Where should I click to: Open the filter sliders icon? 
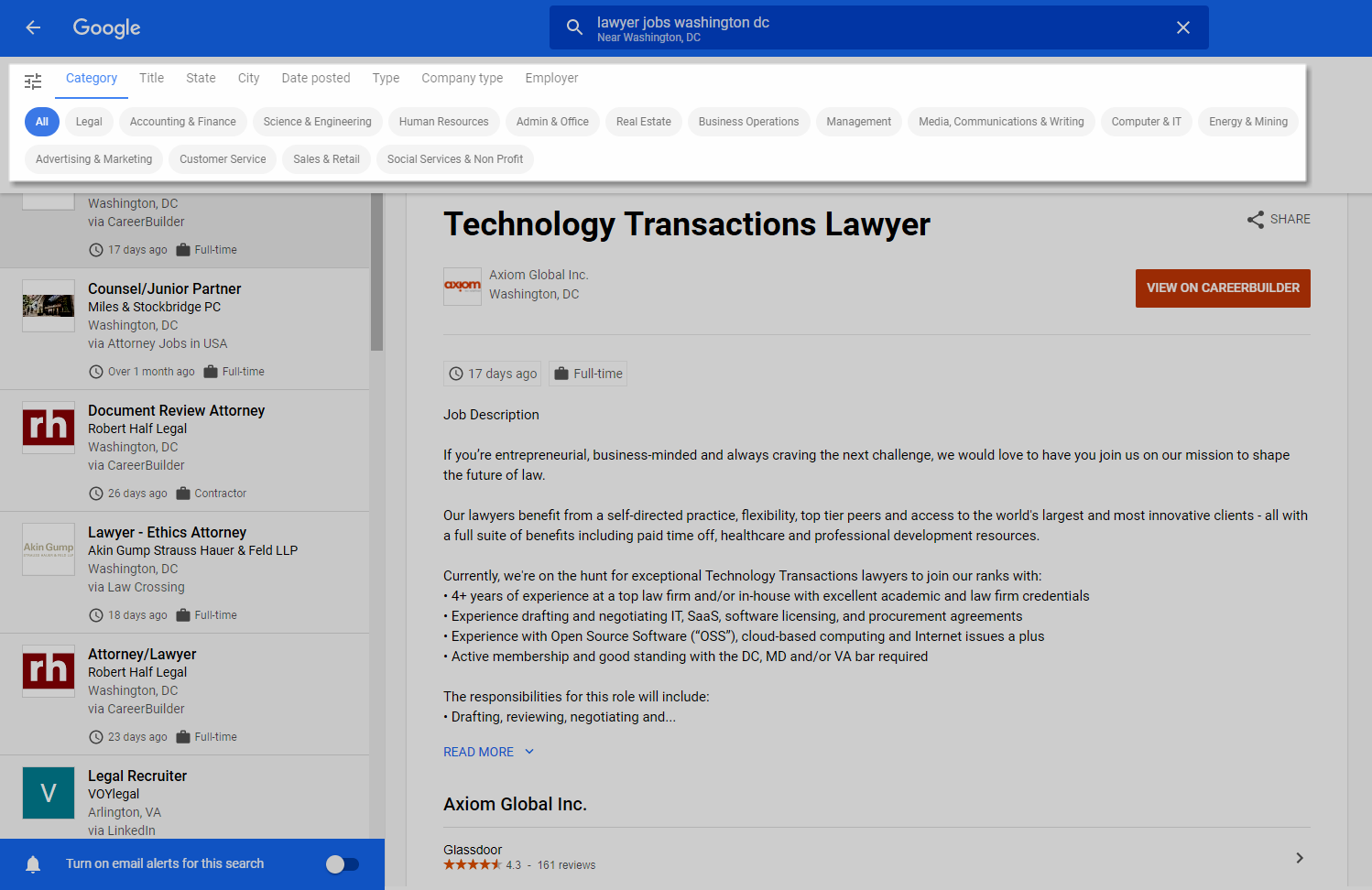(33, 81)
